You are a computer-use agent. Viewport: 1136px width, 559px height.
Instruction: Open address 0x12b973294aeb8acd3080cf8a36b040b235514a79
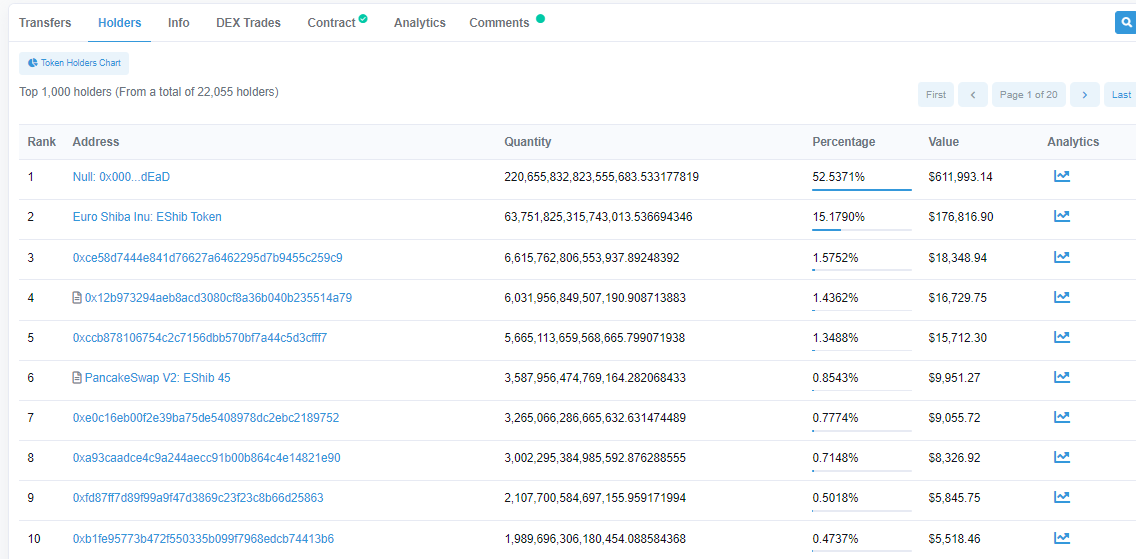pyautogui.click(x=218, y=298)
